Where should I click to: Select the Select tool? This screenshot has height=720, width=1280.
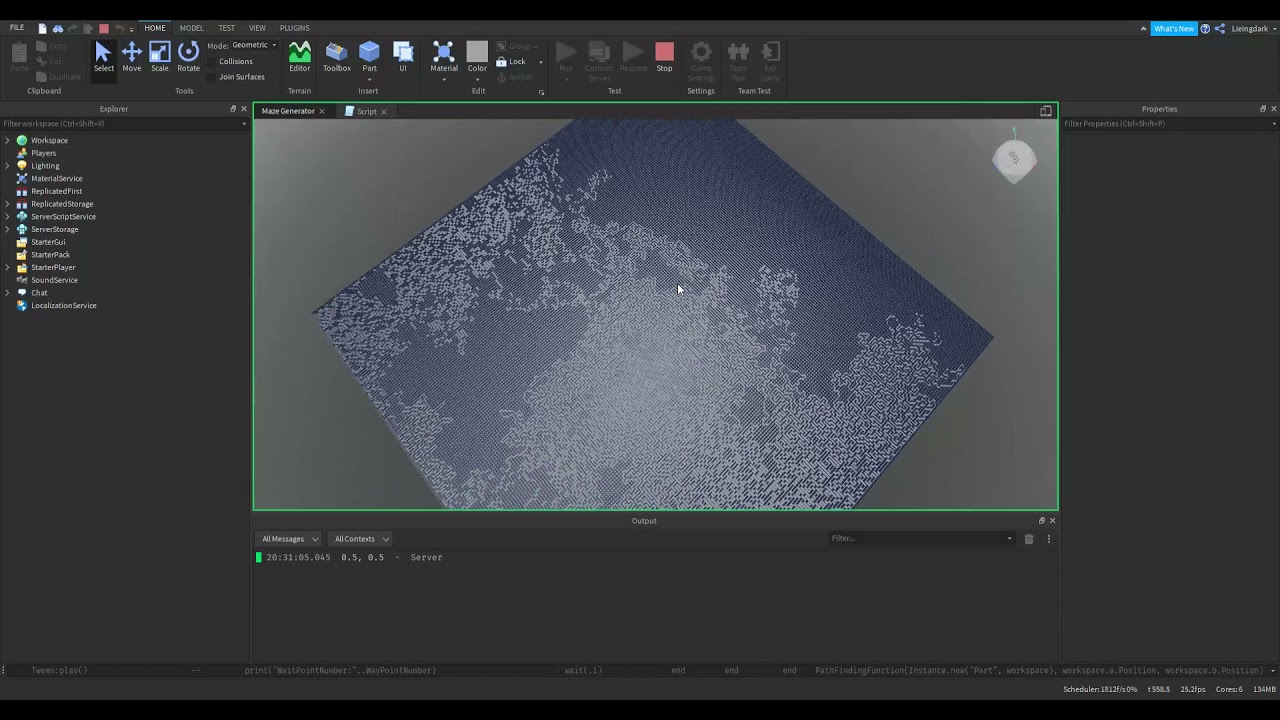click(104, 57)
